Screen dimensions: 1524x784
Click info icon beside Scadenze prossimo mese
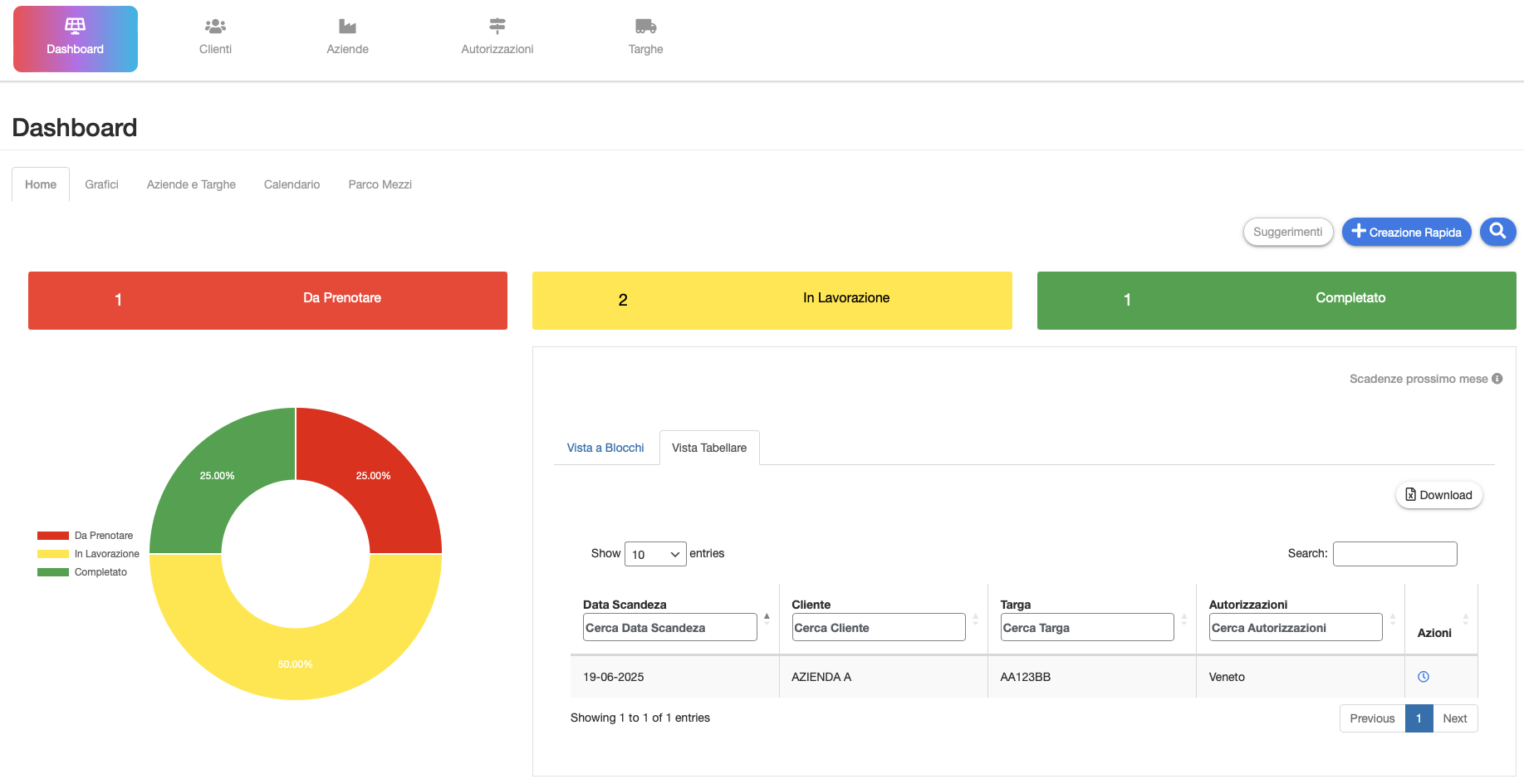click(1497, 379)
